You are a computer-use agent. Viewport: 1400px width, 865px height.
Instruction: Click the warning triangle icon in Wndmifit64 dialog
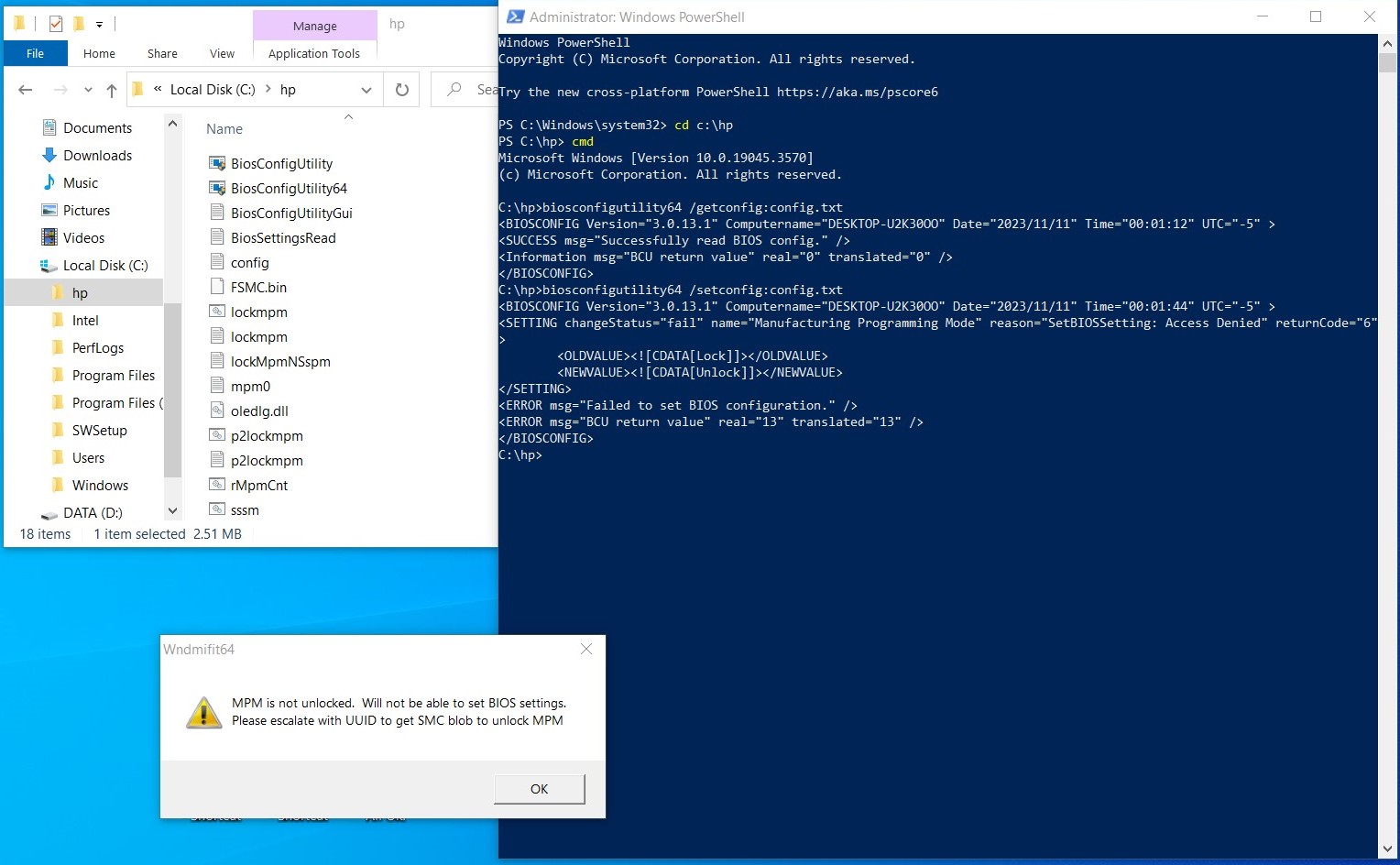(203, 712)
